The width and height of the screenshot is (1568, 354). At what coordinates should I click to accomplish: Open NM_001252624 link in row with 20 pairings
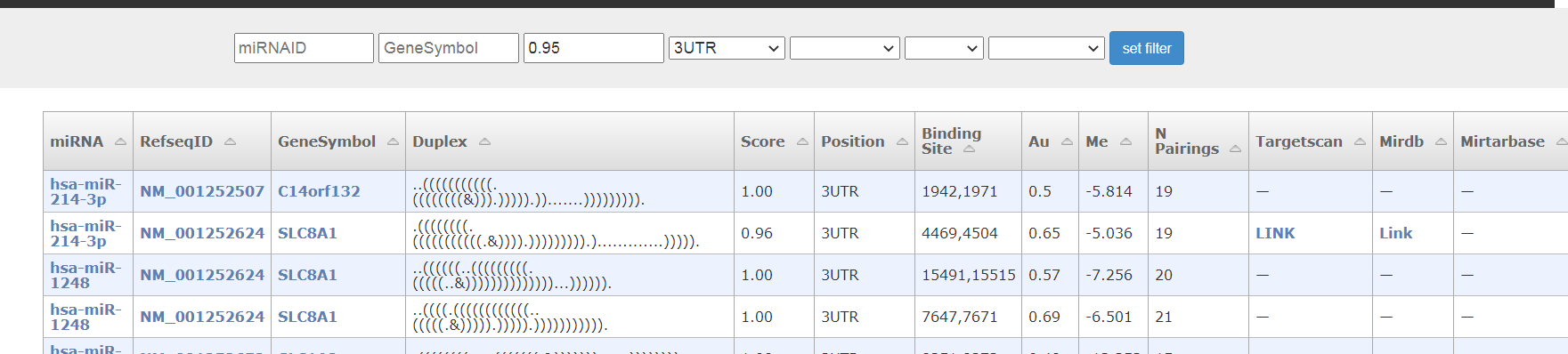202,275
